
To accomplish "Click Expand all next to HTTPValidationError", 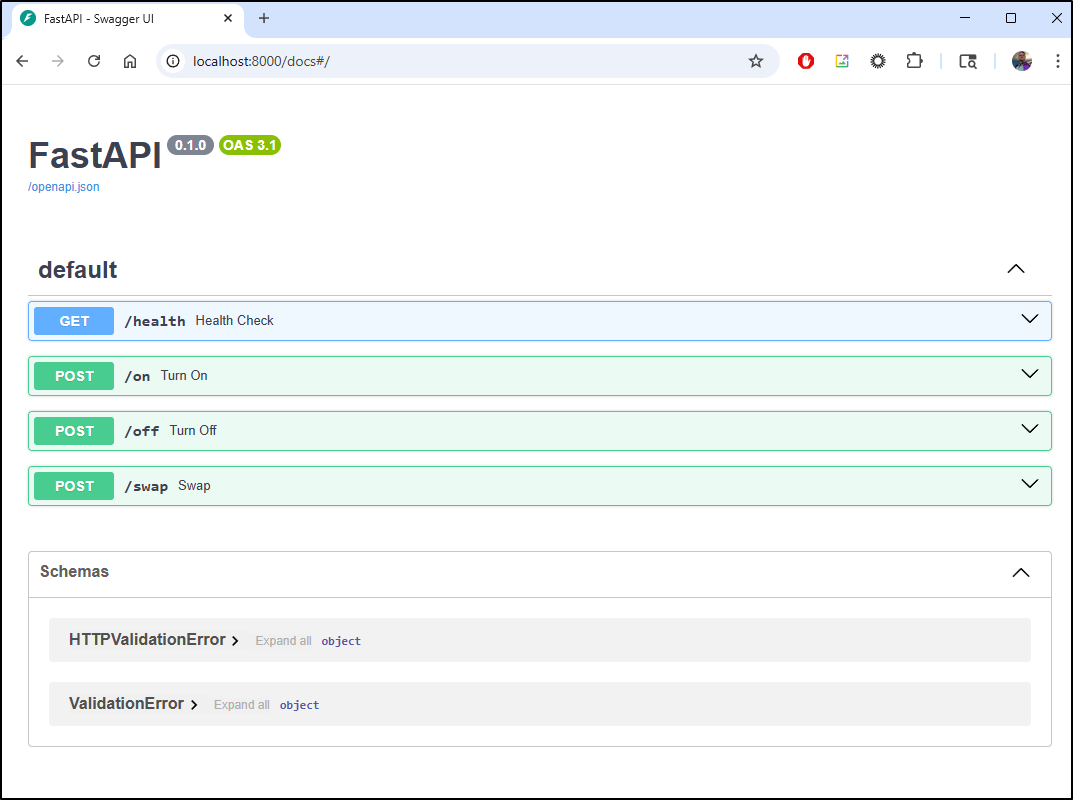I will click(283, 641).
